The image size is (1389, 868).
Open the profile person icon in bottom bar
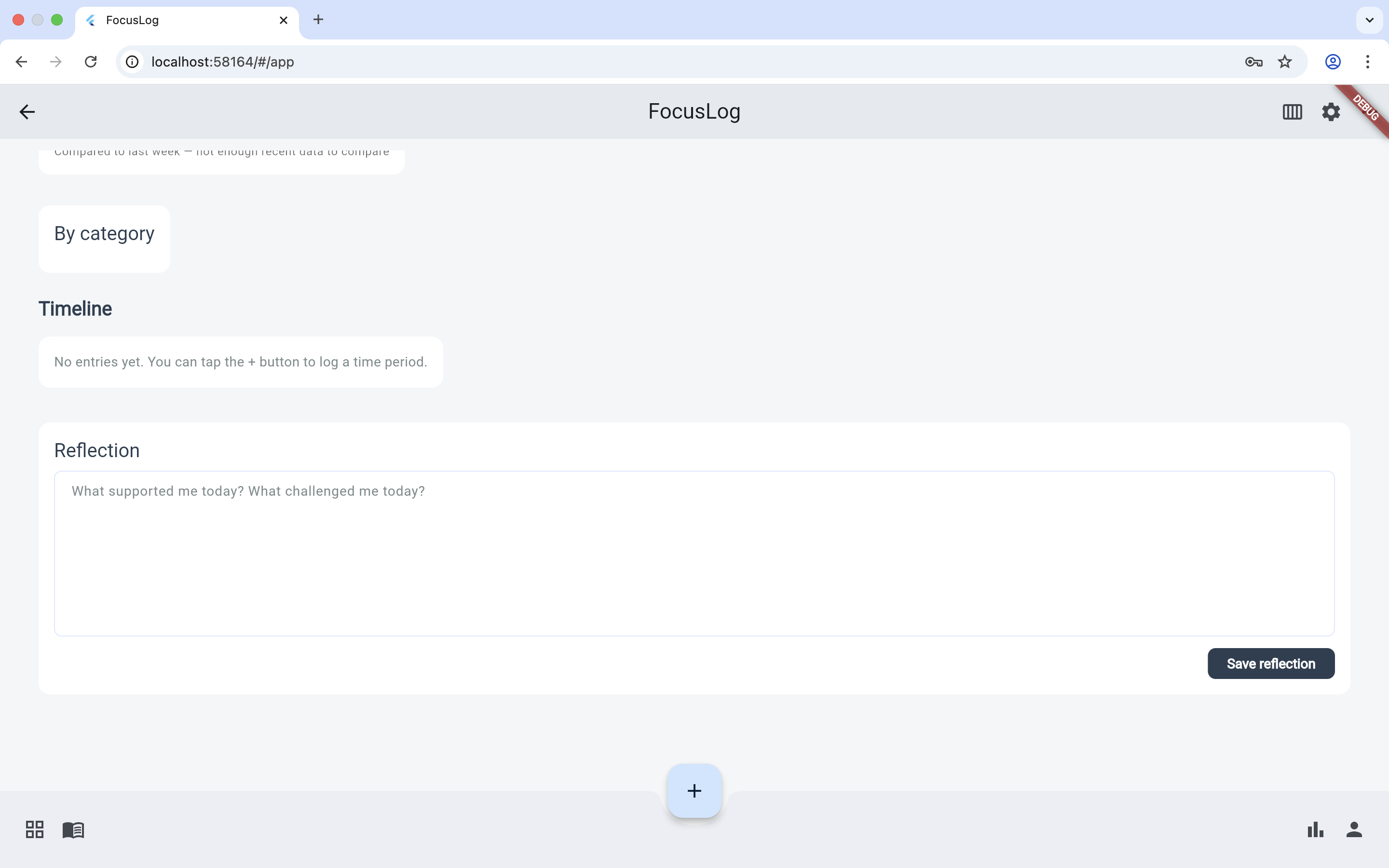point(1354,829)
